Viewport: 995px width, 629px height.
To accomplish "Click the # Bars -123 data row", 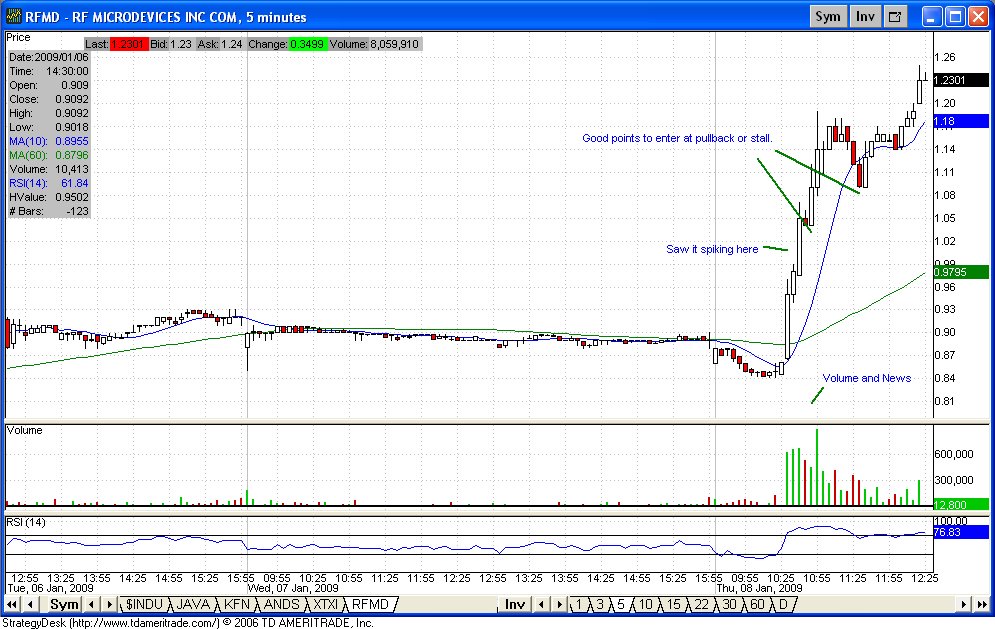I will tap(49, 211).
